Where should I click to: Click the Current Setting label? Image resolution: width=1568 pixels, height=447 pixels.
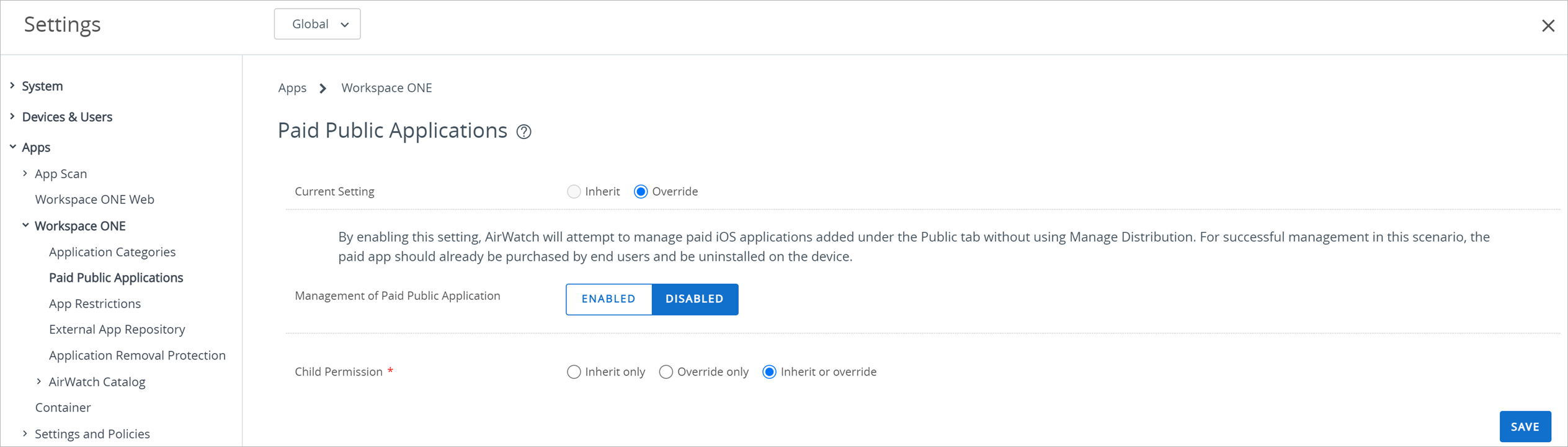coord(334,191)
